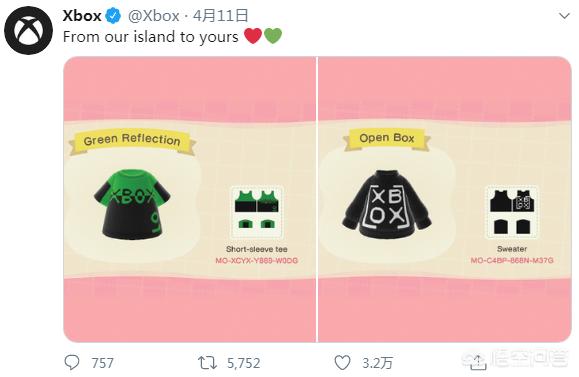Image resolution: width=579 pixels, height=377 pixels.
Task: Click the MO-XCYX design code
Action: [x=257, y=261]
